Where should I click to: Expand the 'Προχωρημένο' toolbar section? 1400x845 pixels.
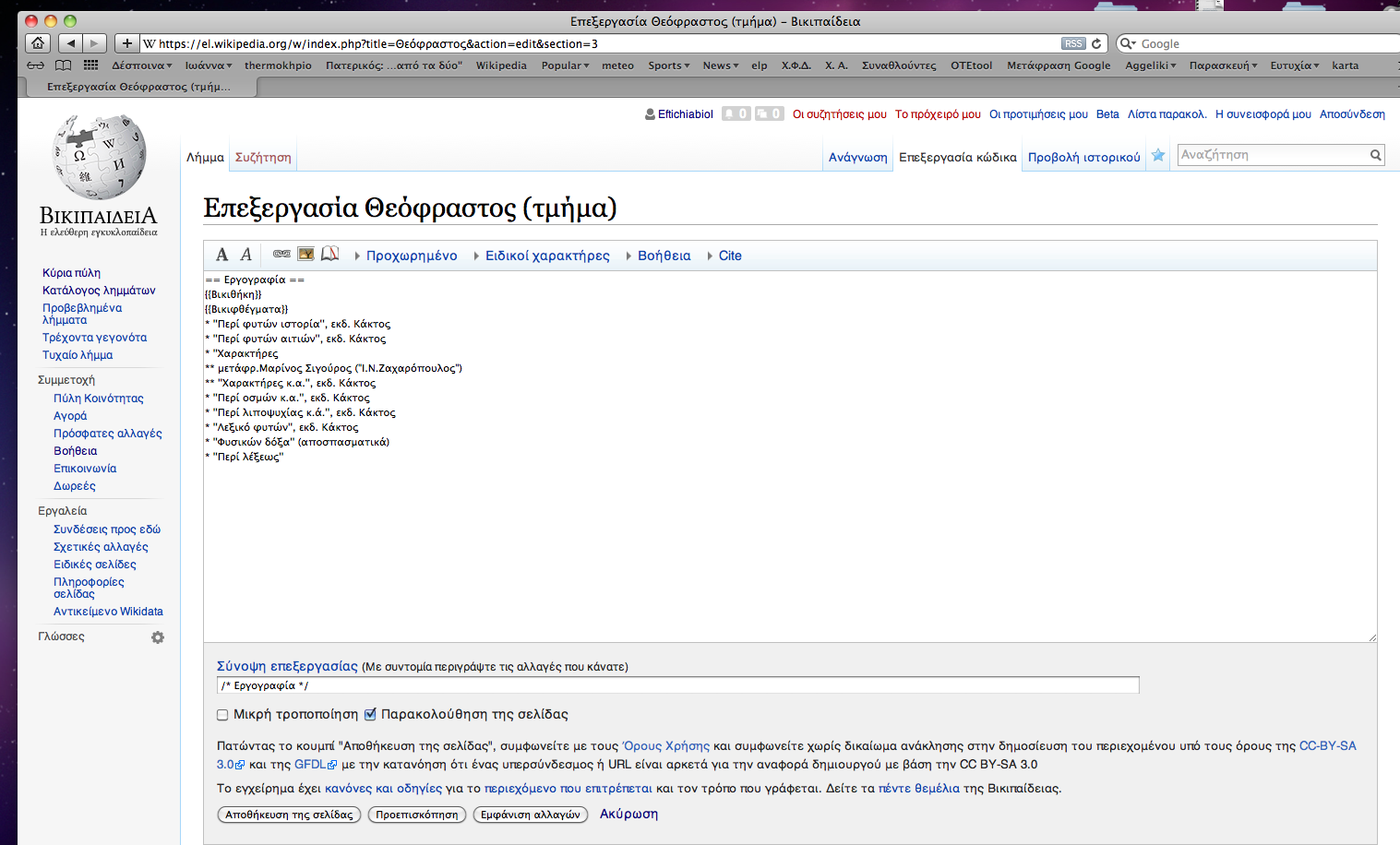click(x=411, y=256)
